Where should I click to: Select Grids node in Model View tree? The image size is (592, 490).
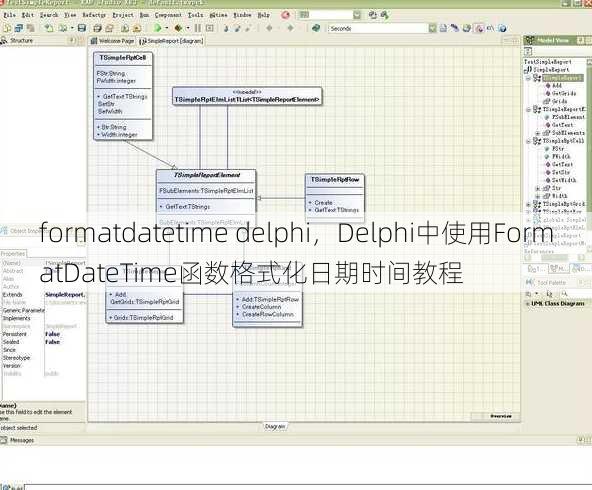[560, 101]
